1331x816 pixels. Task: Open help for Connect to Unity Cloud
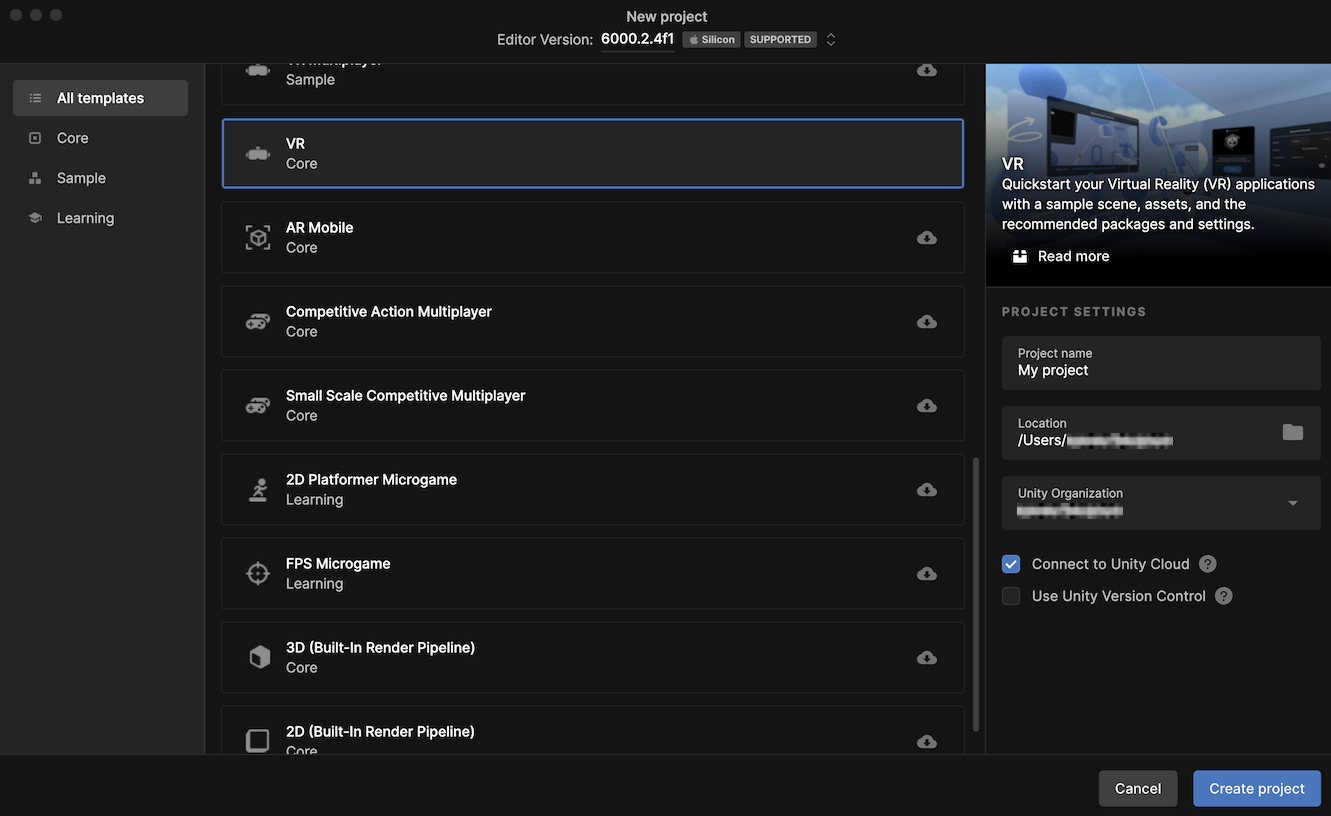click(x=1208, y=564)
